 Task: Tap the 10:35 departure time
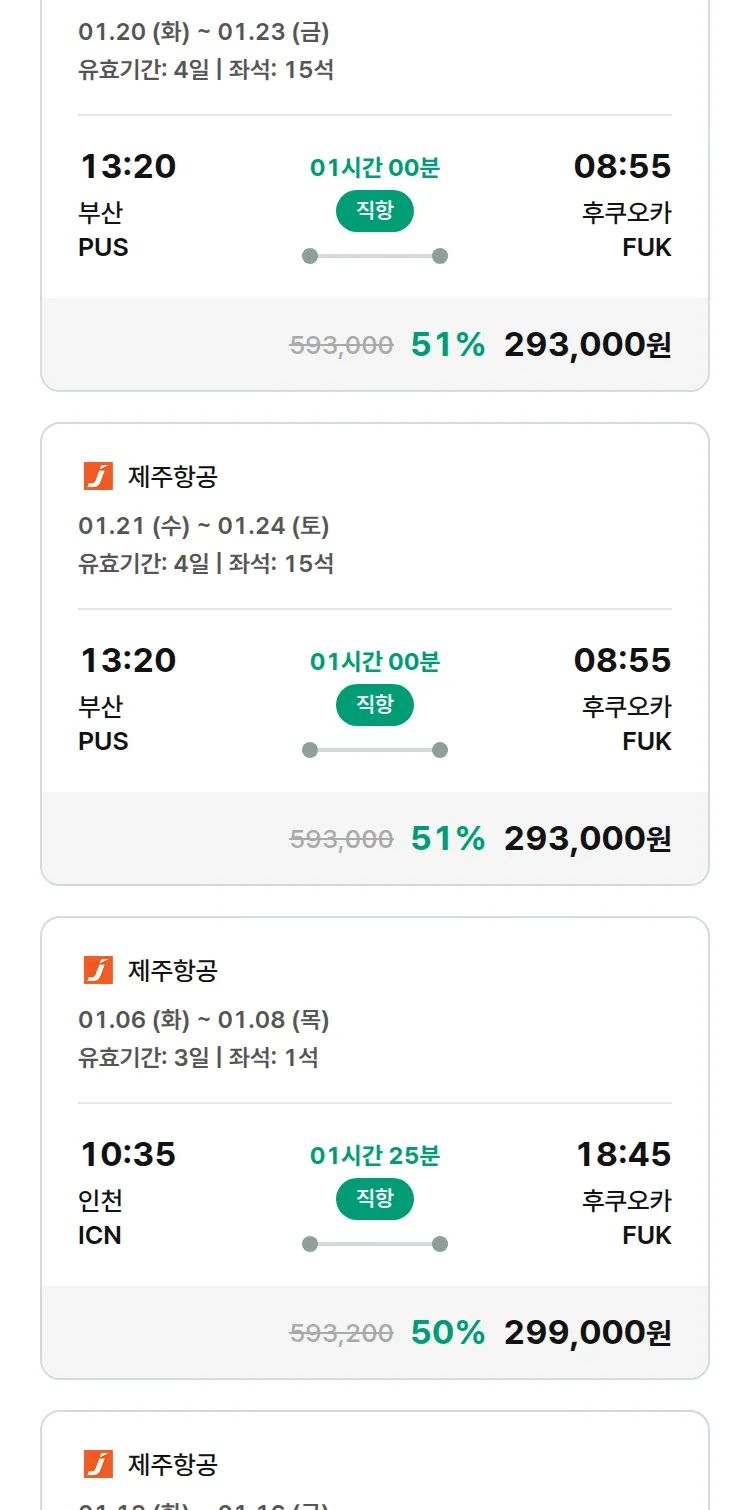point(128,1154)
